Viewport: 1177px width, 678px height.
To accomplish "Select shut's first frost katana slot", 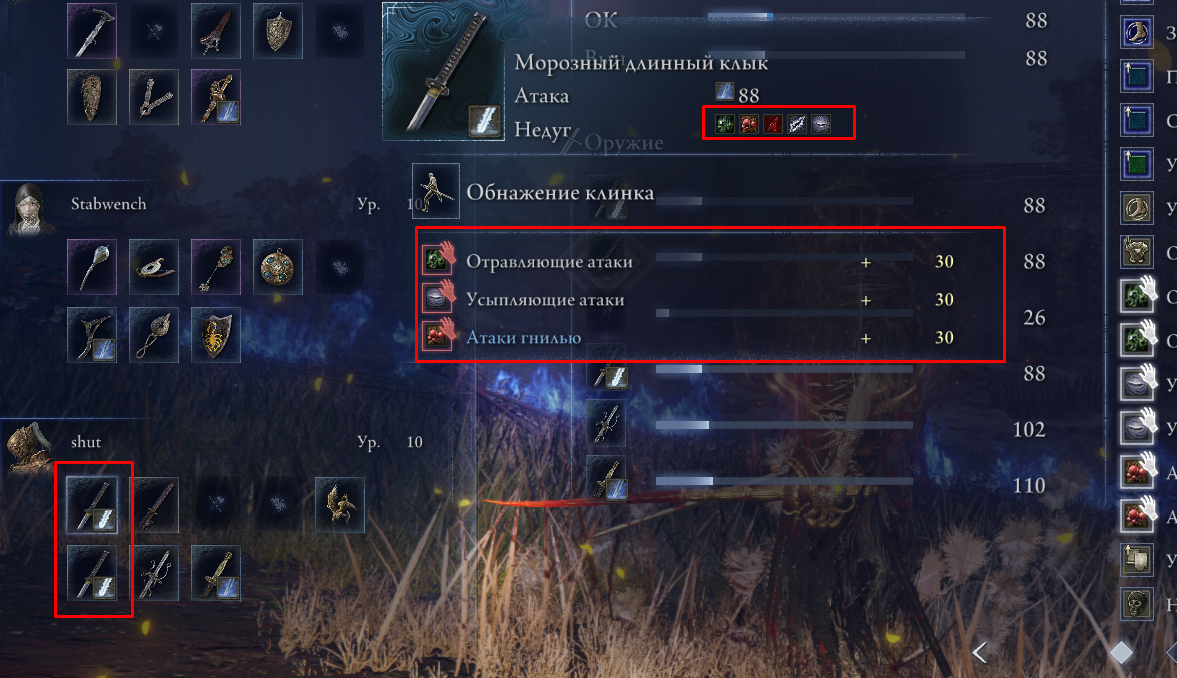I will (92, 505).
